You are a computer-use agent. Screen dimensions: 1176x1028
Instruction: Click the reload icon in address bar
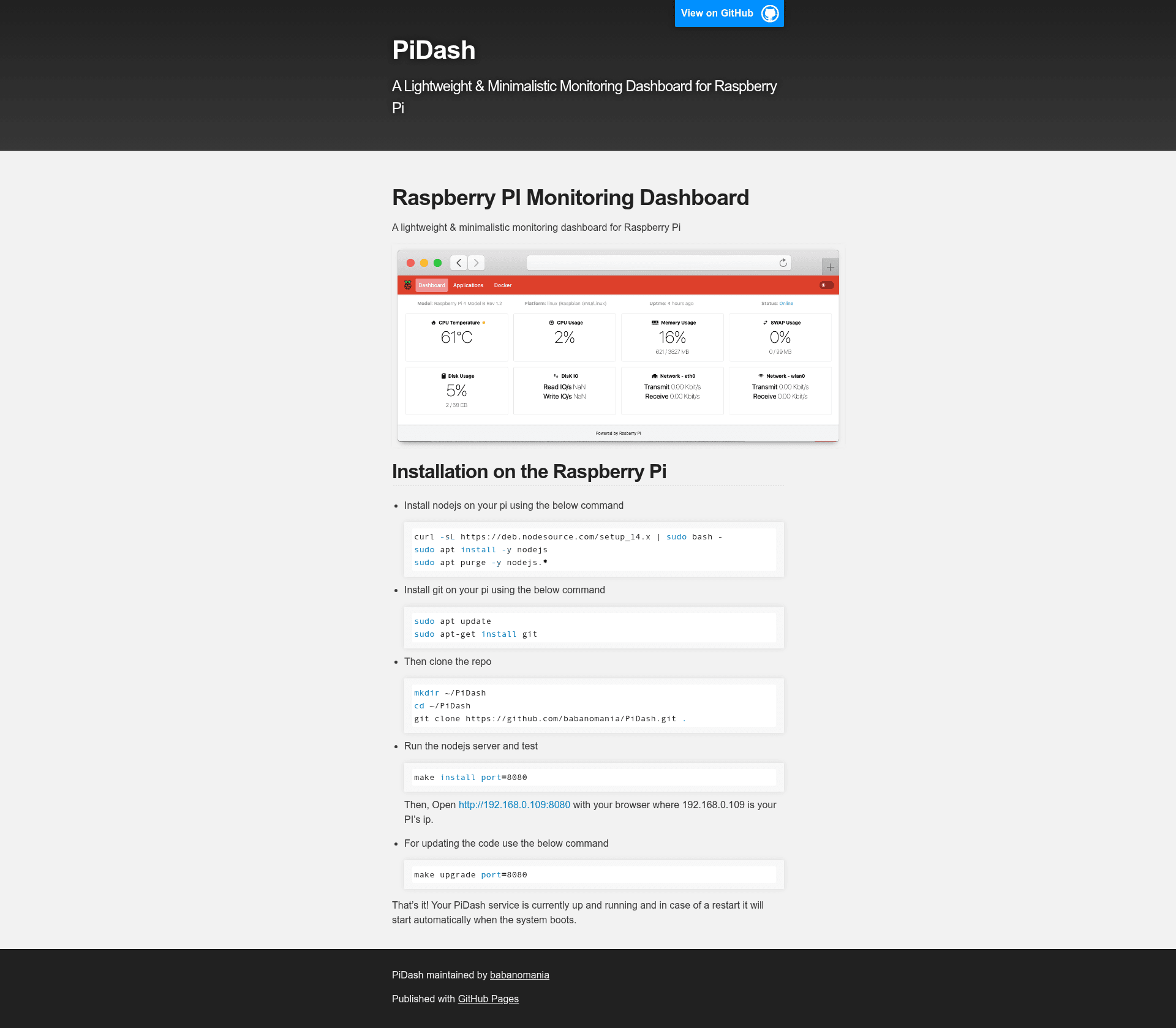[x=783, y=263]
